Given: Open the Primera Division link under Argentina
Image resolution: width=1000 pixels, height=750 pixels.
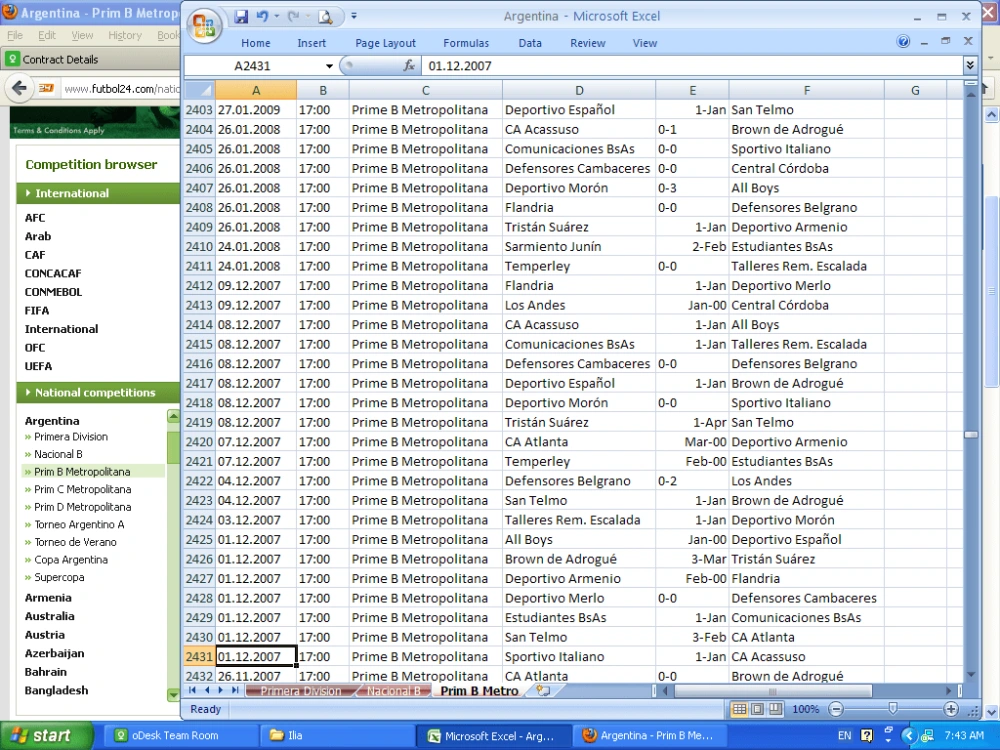Looking at the screenshot, I should [71, 437].
